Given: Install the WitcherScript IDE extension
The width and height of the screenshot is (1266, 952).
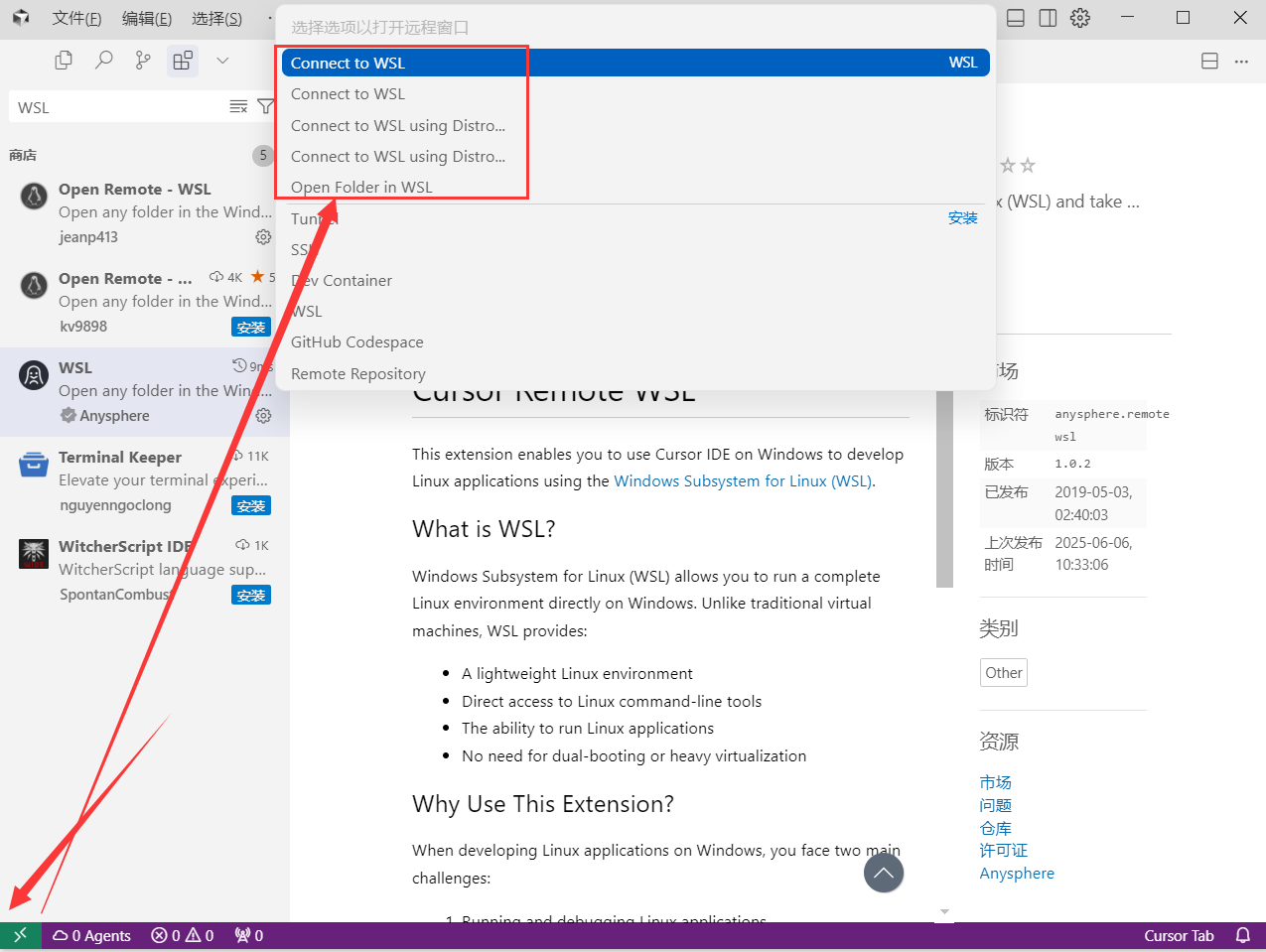Looking at the screenshot, I should [251, 595].
